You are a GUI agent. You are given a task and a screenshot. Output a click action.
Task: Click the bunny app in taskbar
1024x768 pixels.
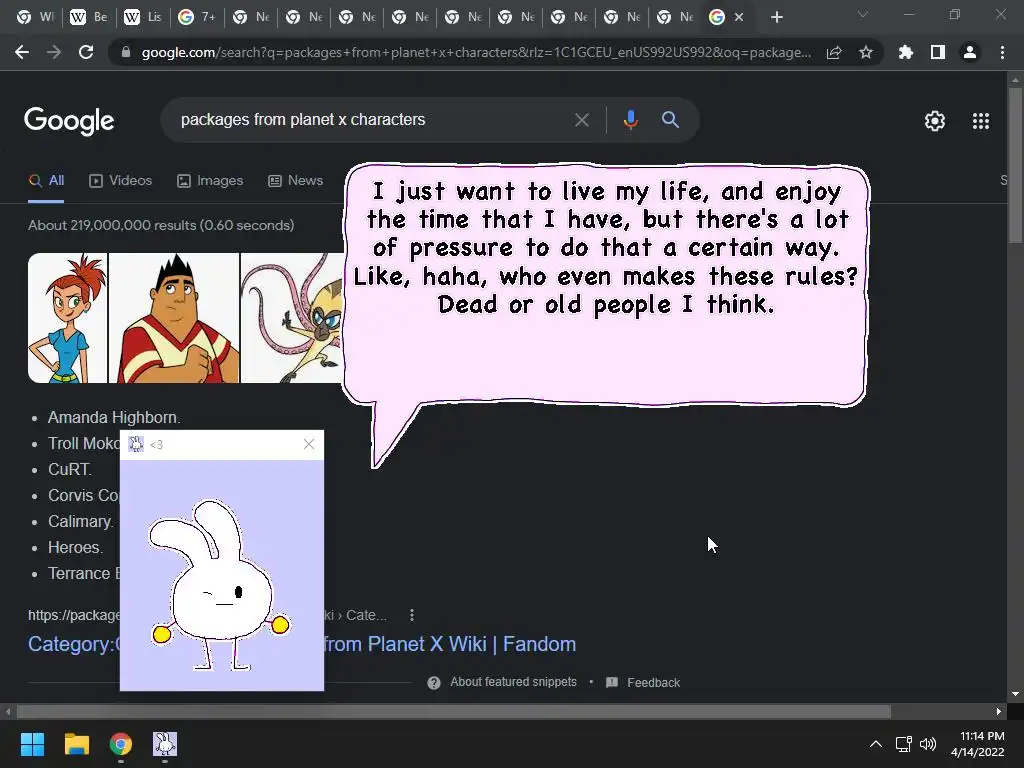pos(165,744)
